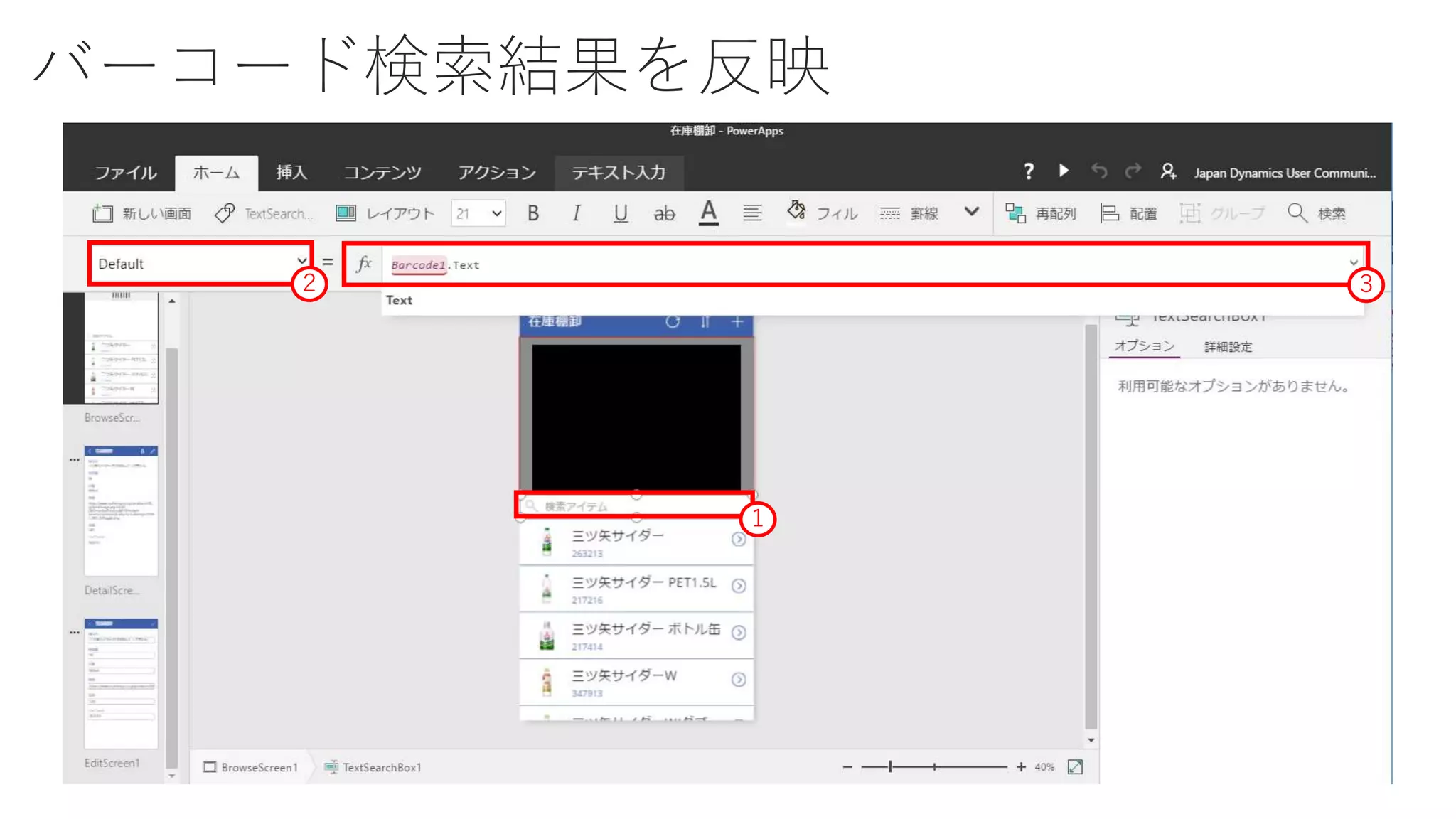Toggle bold formatting
The image size is (1456, 819).
(x=533, y=213)
